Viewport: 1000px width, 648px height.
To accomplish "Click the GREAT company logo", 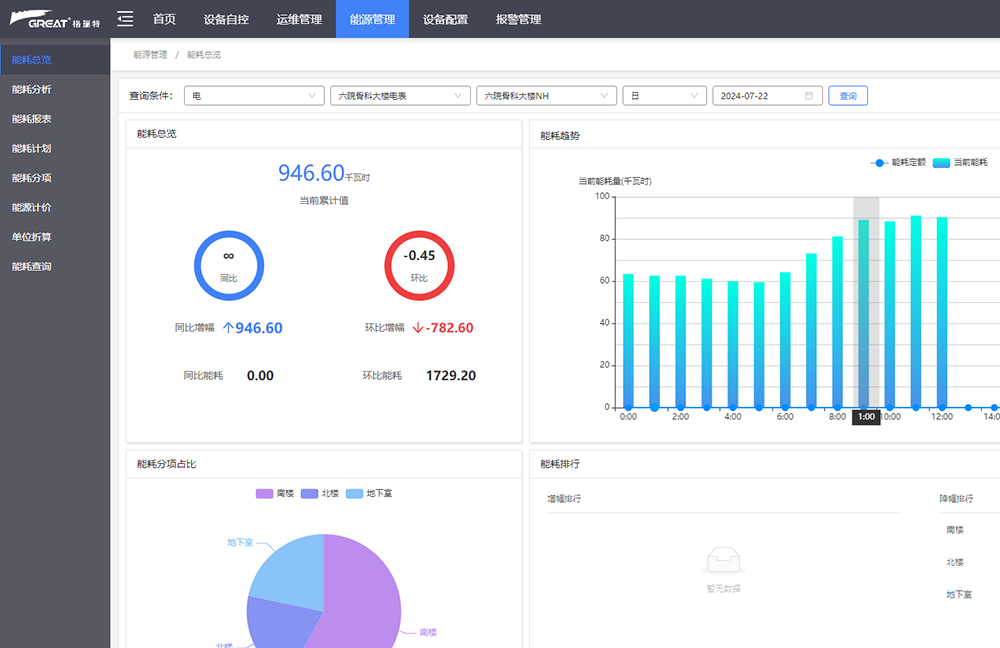I will tap(56, 20).
